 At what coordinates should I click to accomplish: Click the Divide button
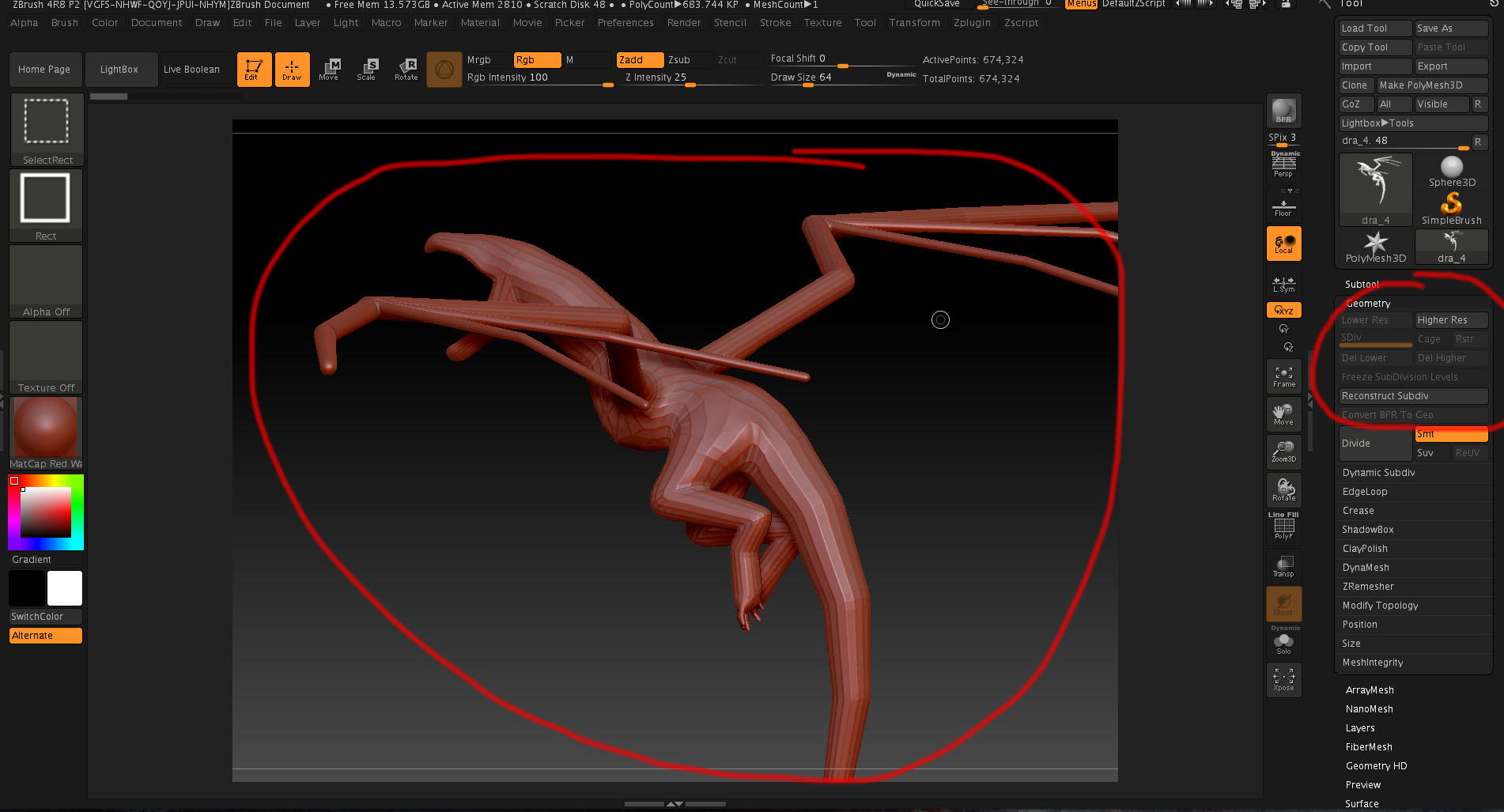(x=1375, y=444)
